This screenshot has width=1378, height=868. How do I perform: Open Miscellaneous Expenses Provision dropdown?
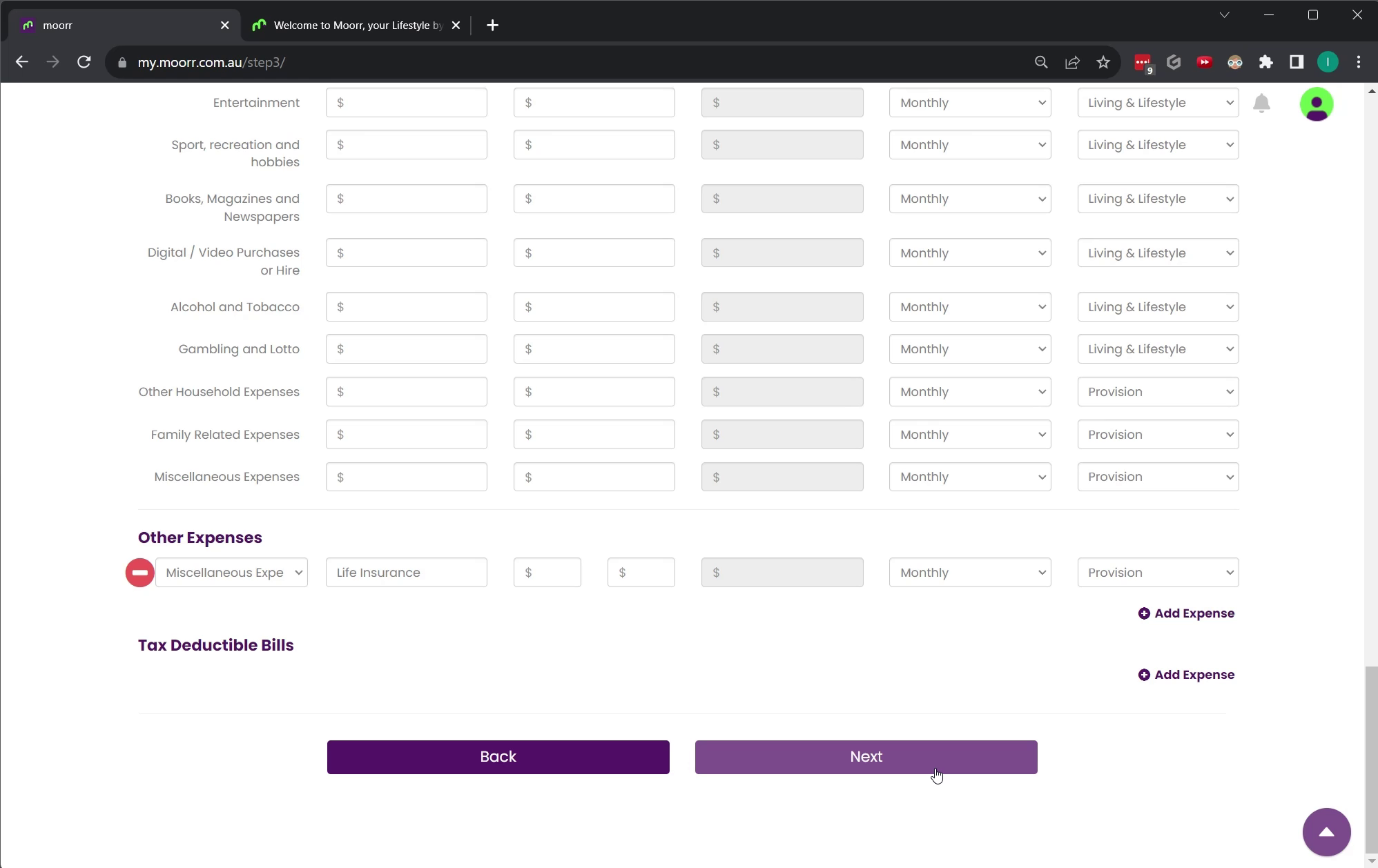pyautogui.click(x=1158, y=477)
